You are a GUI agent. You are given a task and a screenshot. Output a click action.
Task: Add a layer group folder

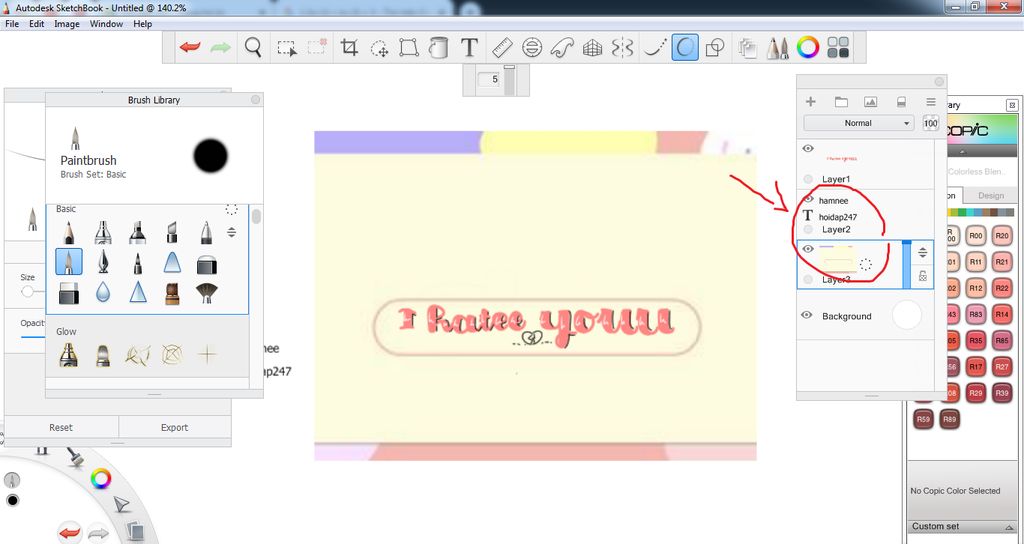click(841, 102)
